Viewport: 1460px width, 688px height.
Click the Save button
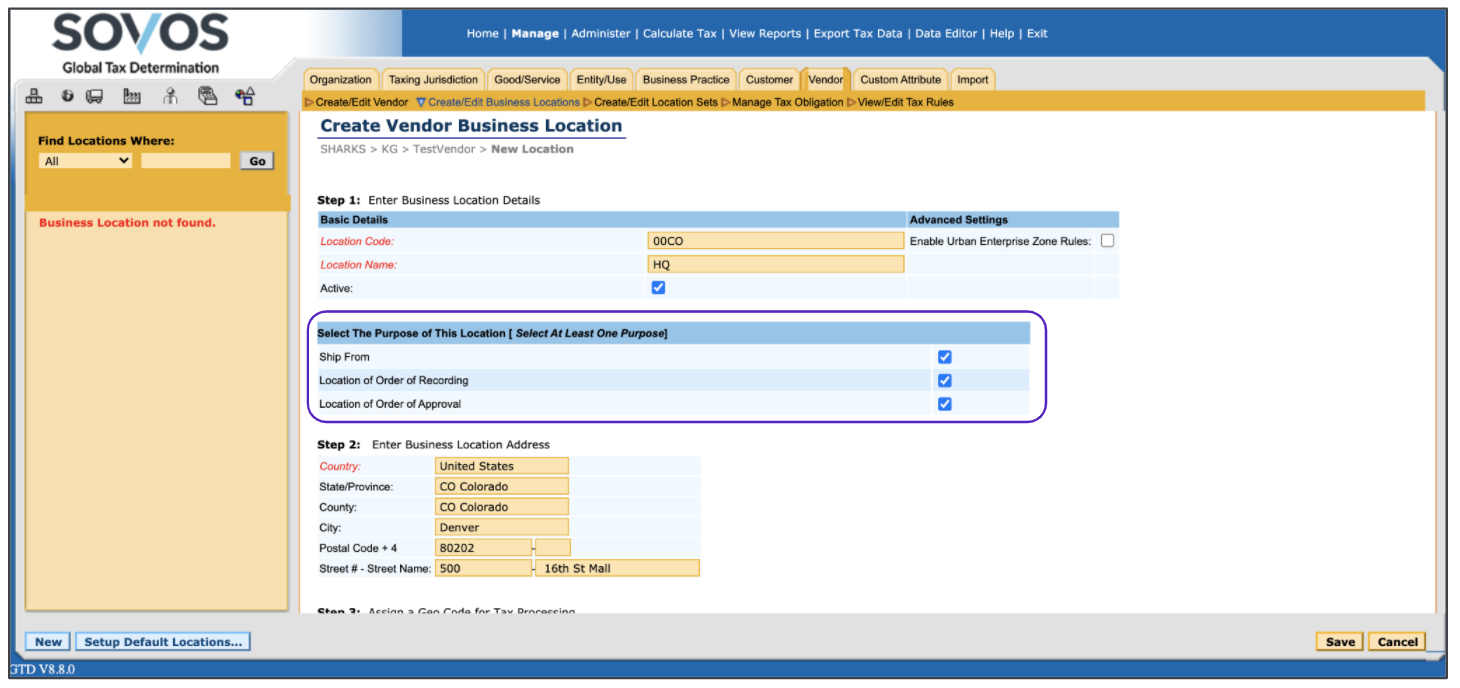pyautogui.click(x=1340, y=642)
